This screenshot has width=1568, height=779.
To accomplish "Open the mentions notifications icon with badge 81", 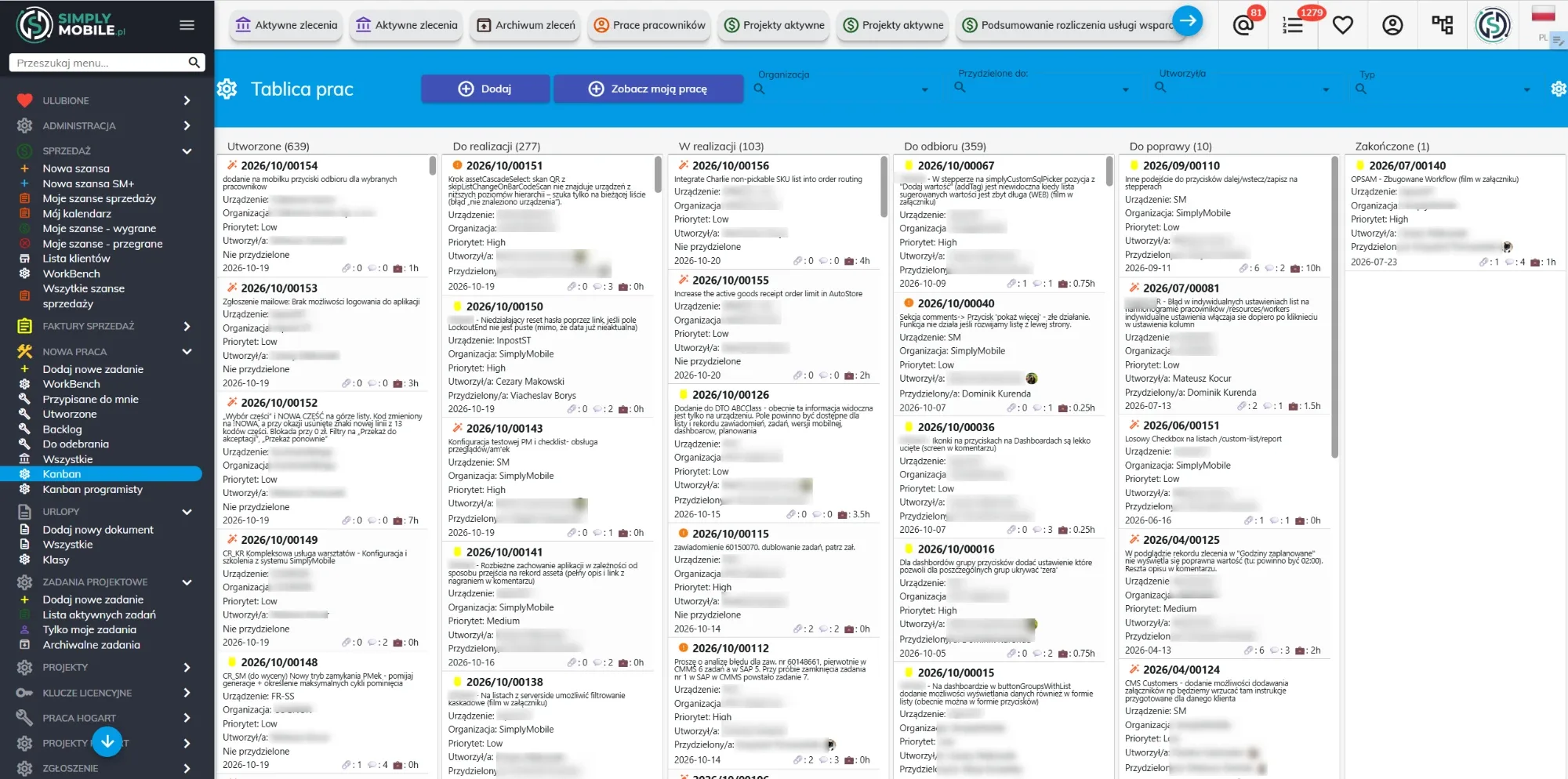I will click(1244, 25).
